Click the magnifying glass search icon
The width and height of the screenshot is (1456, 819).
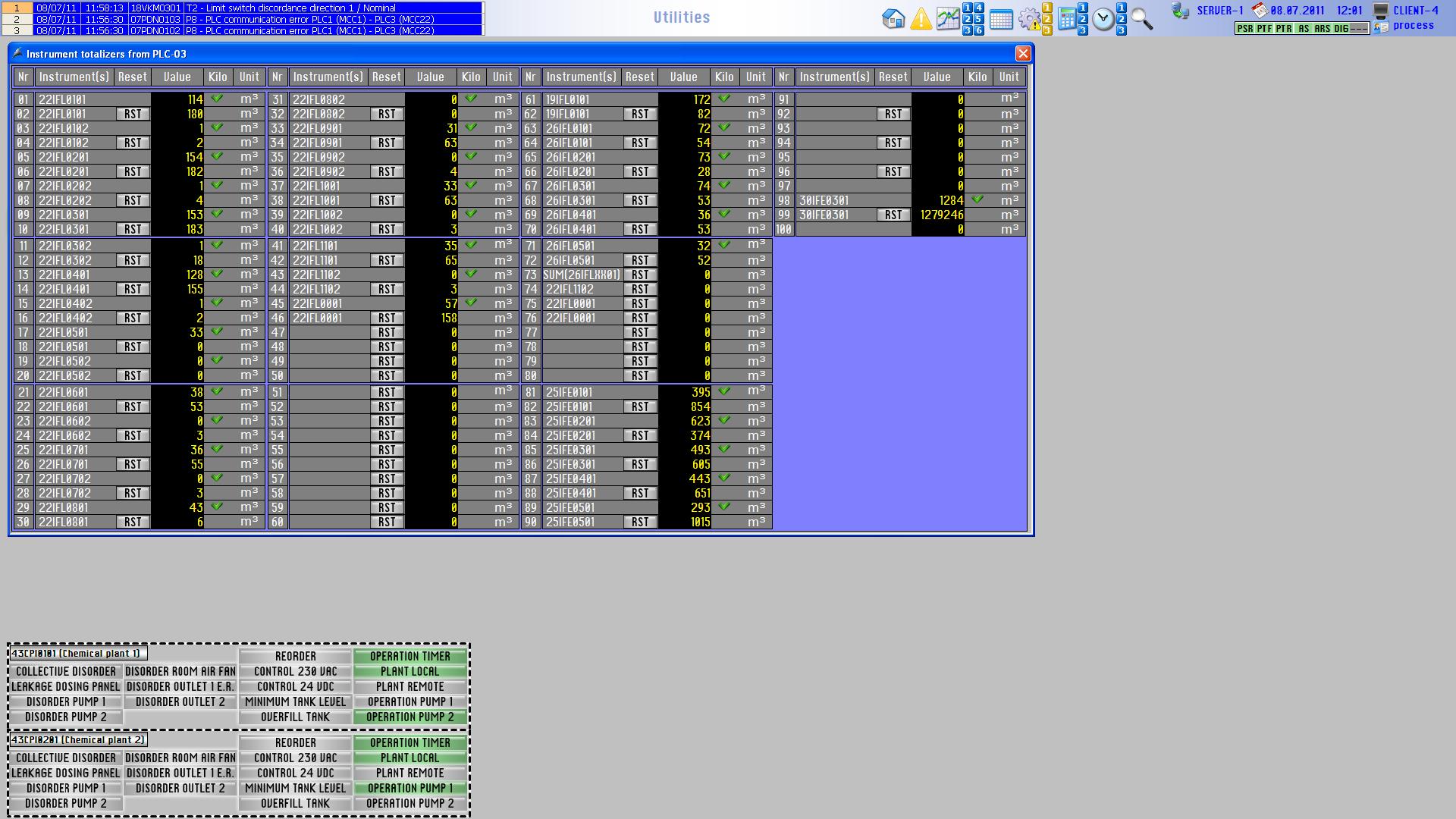(1141, 19)
